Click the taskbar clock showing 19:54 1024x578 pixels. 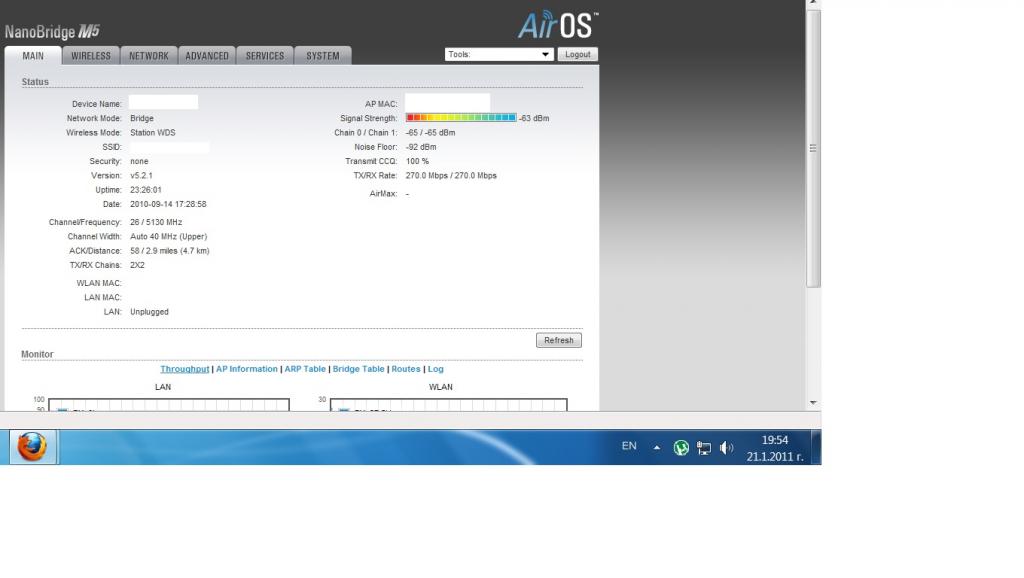tap(775, 448)
